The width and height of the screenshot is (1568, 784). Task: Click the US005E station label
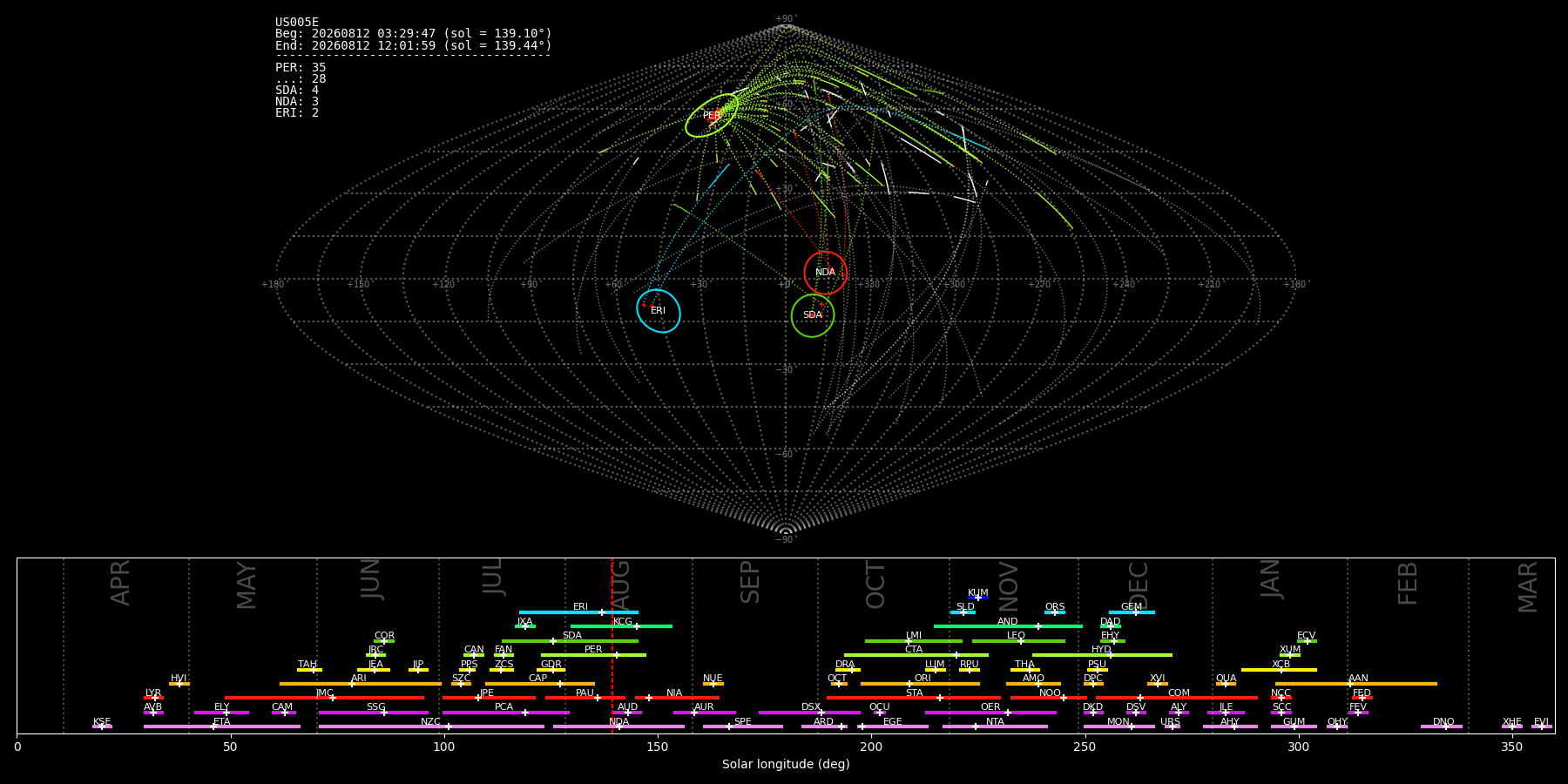point(297,23)
